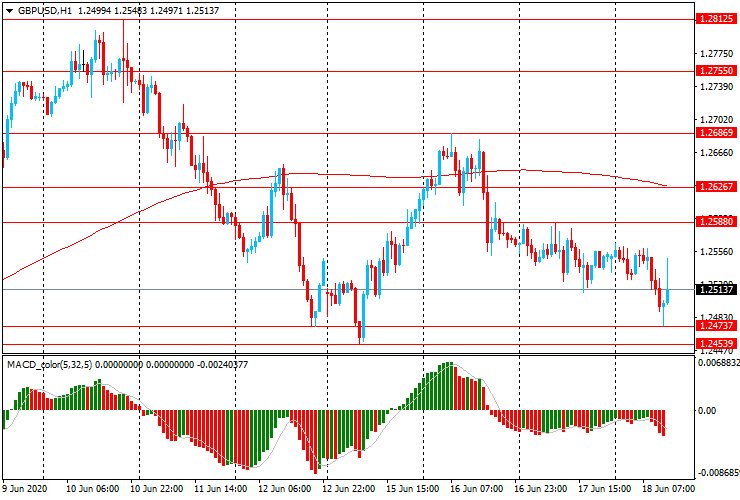This screenshot has height=500, width=740.
Task: Select the 1.25880 level price label
Action: point(716,221)
